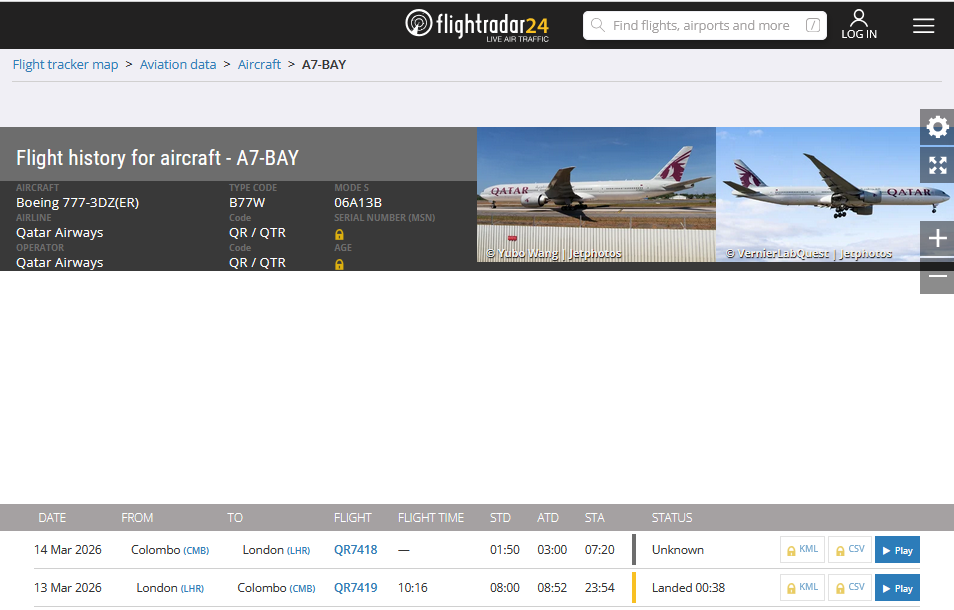The image size is (954, 610).
Task: Click the Unknown status text
Action: coord(678,550)
